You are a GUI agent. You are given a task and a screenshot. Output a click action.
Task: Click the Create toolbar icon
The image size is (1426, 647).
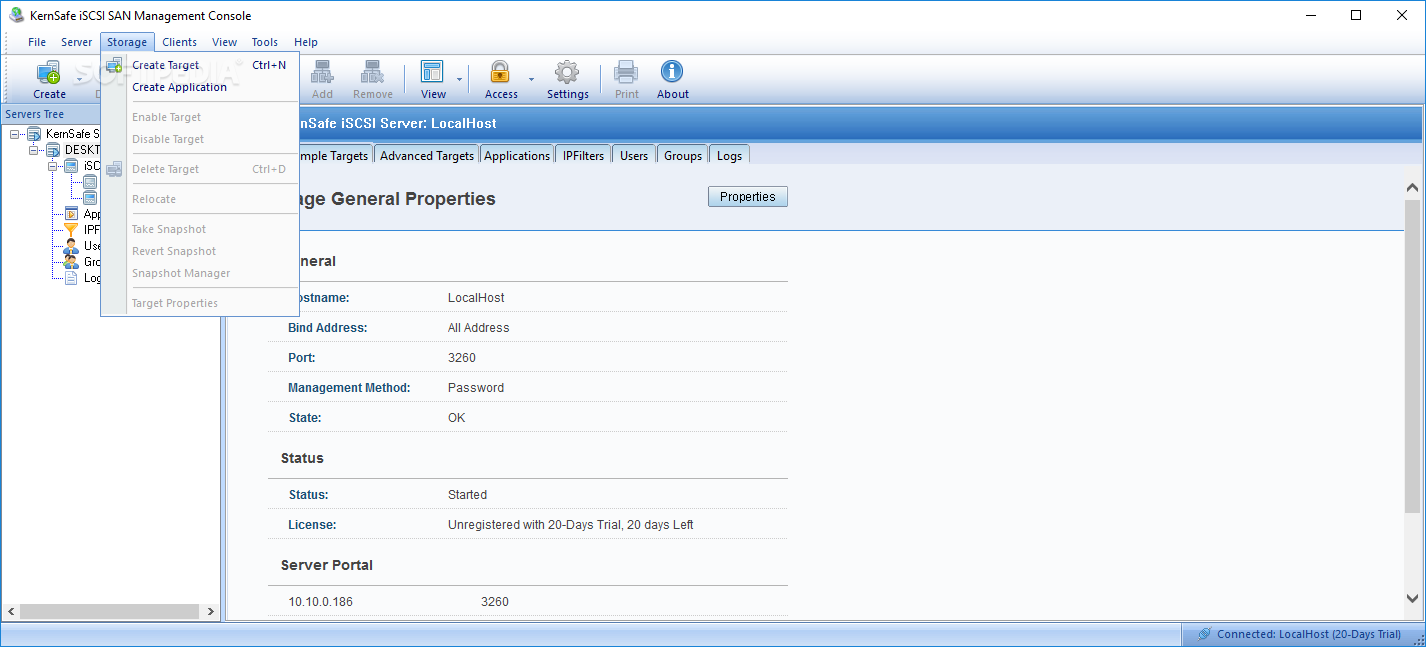[49, 72]
